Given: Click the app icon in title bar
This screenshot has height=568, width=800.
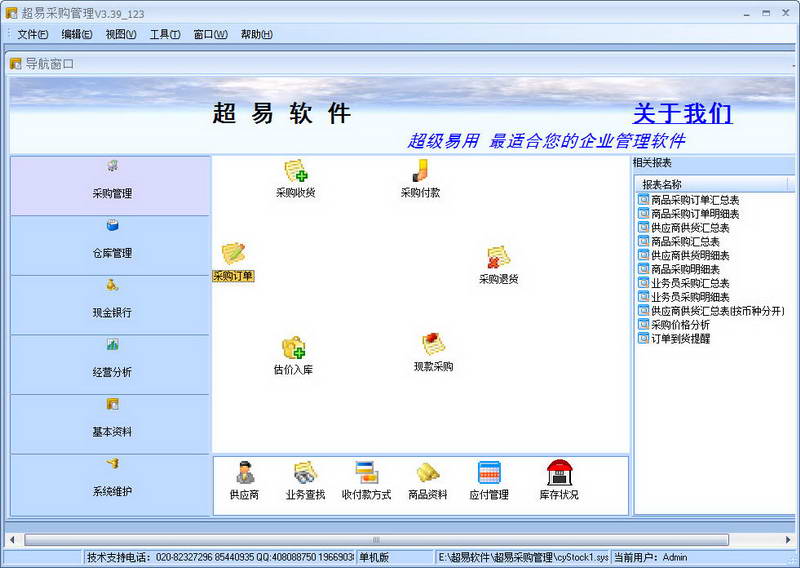Looking at the screenshot, I should 11,13.
